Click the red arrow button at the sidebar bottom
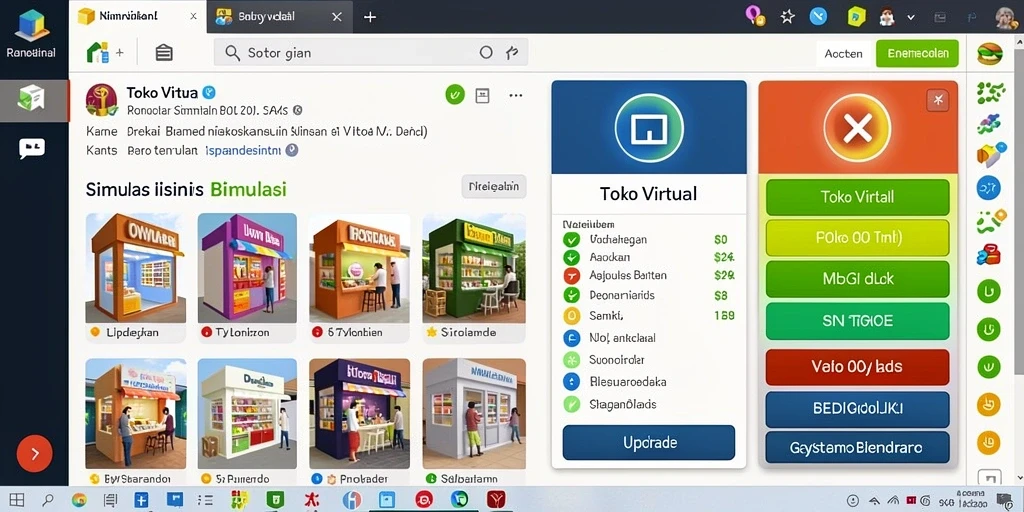 [34, 453]
